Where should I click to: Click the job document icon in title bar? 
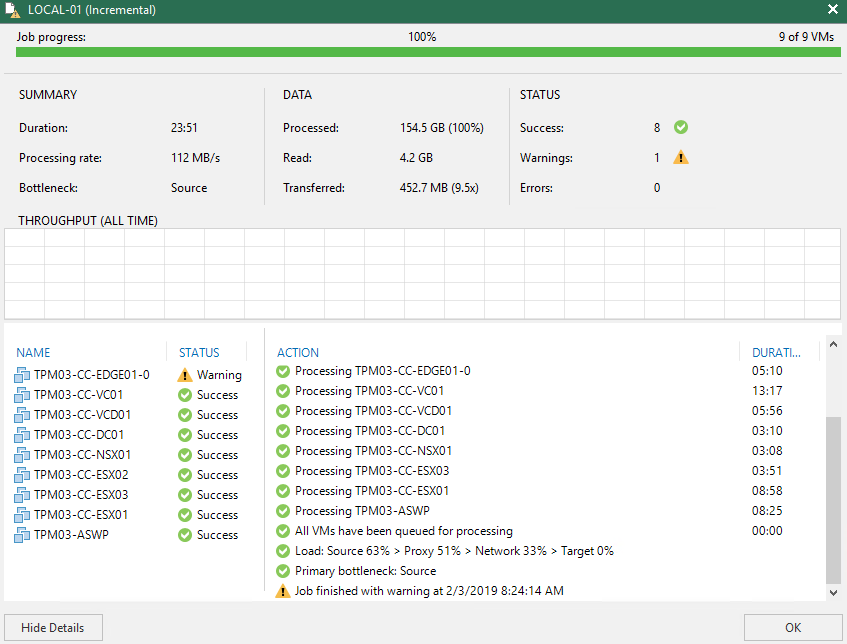pos(12,9)
